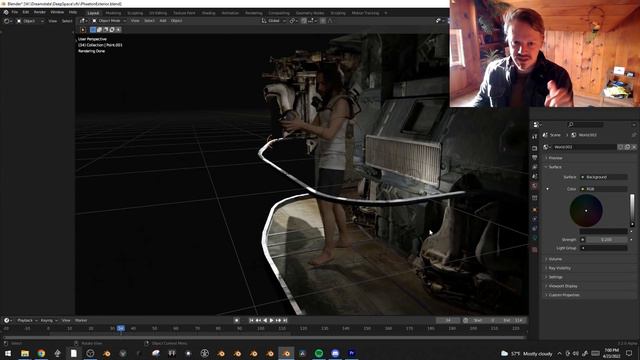Open the Scene properties tab
The width and height of the screenshot is (640, 360).
click(x=535, y=176)
